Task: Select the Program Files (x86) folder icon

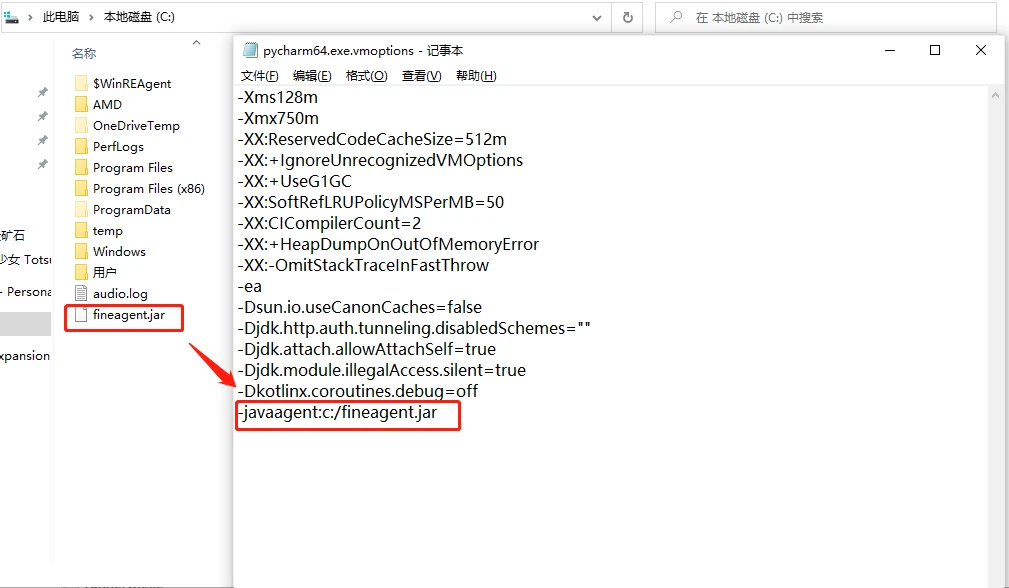Action: [81, 188]
